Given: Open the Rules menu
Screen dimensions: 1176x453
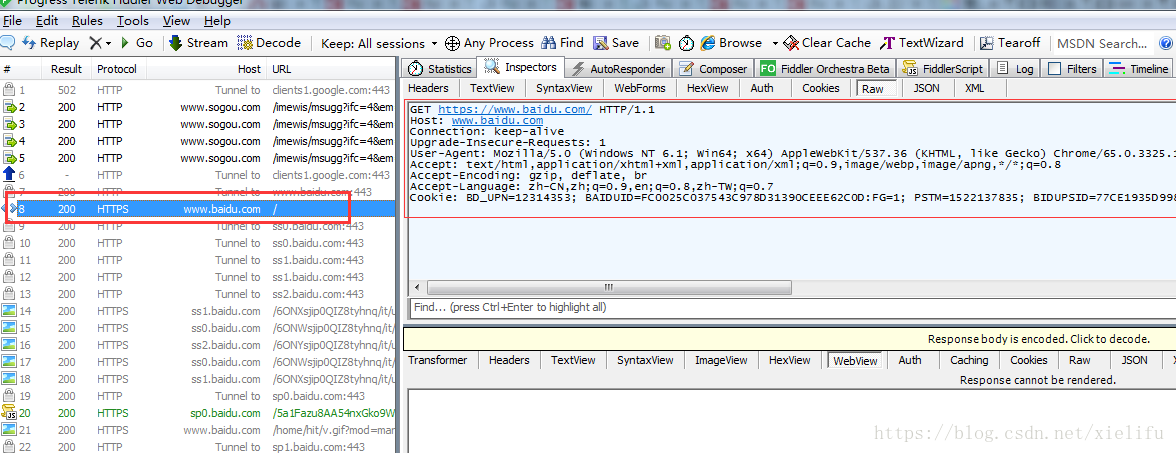Looking at the screenshot, I should pos(87,20).
